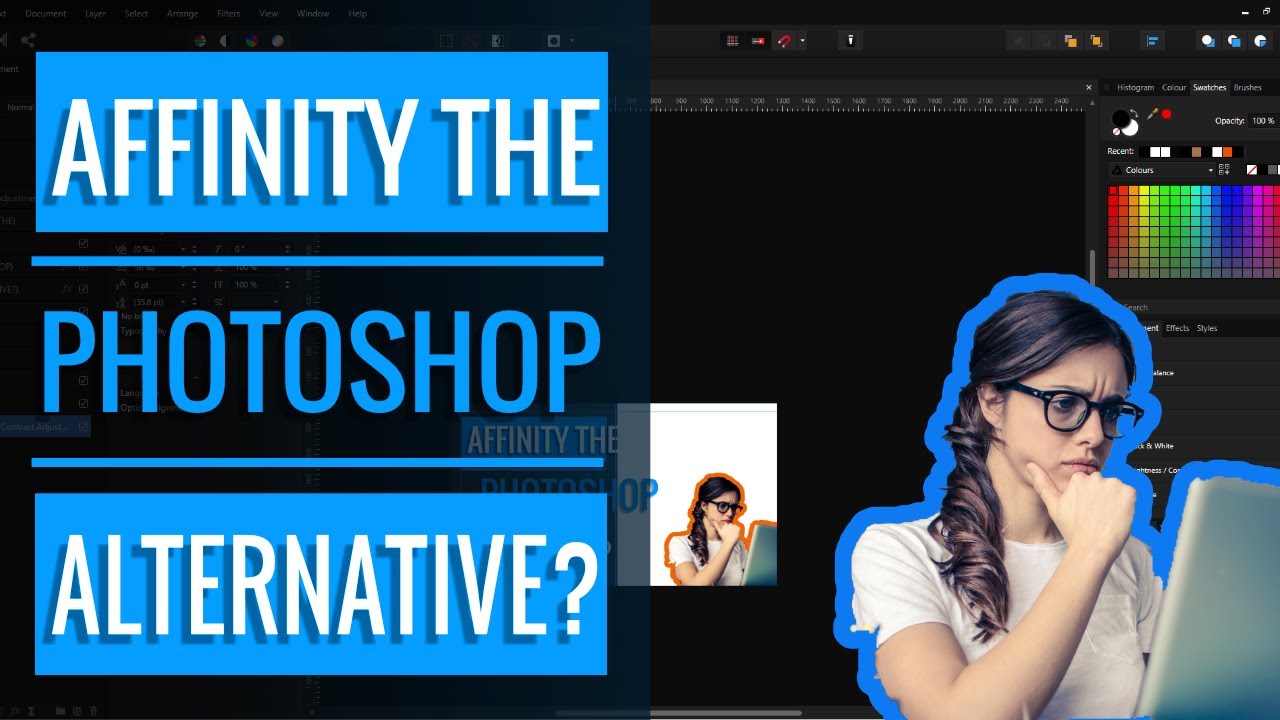Screen dimensions: 1280x720
Task: Open the Filters menu
Action: [x=228, y=14]
